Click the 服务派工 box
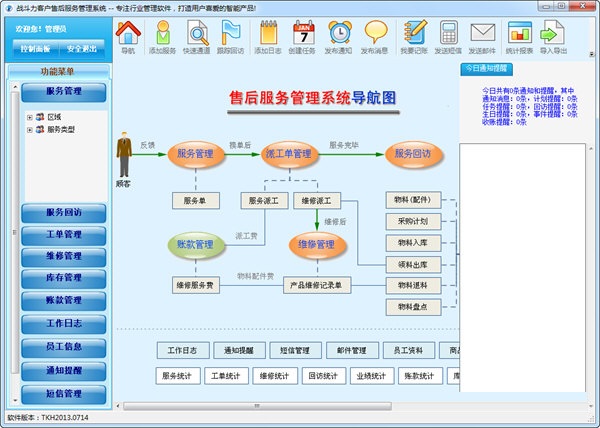 pyautogui.click(x=264, y=201)
